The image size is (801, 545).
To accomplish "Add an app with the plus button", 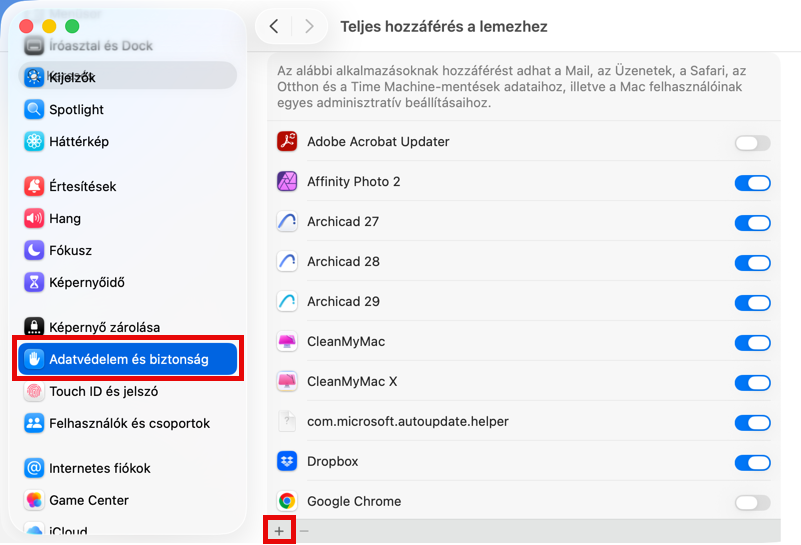I will click(x=279, y=531).
